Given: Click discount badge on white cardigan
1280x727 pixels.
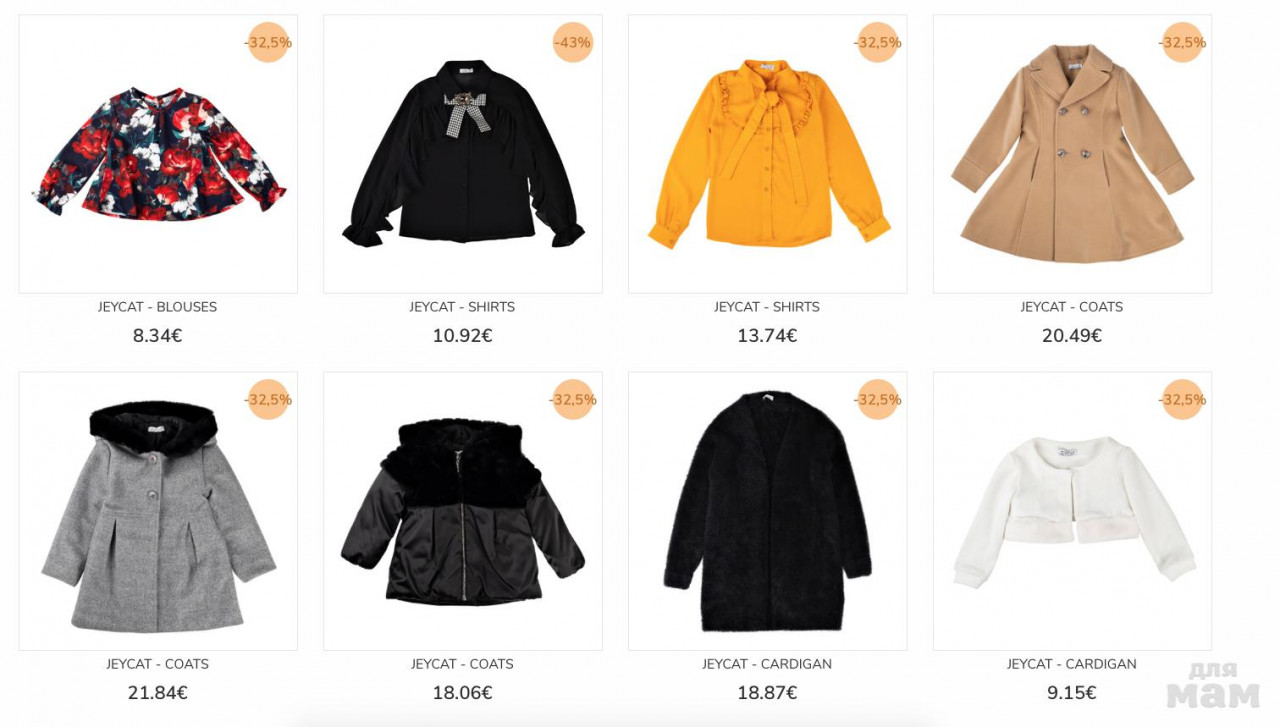Looking at the screenshot, I should click(x=1183, y=399).
